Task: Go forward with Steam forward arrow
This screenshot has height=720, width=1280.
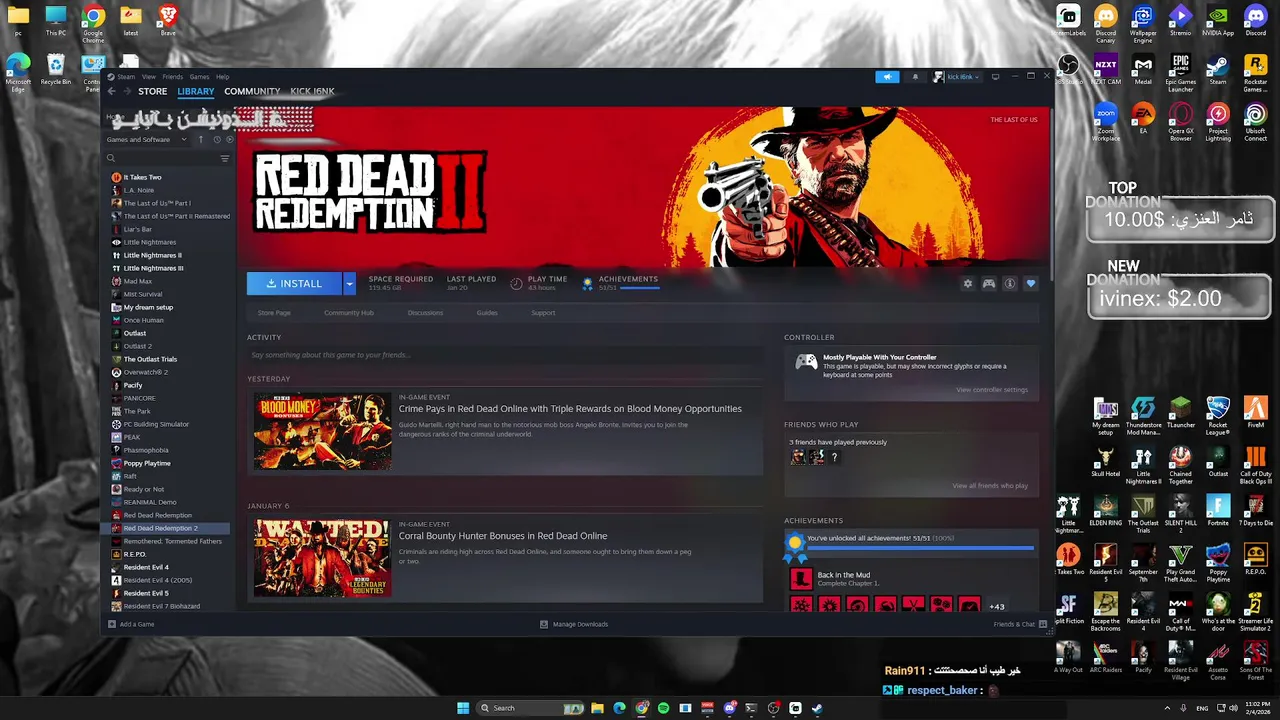Action: pyautogui.click(x=127, y=91)
